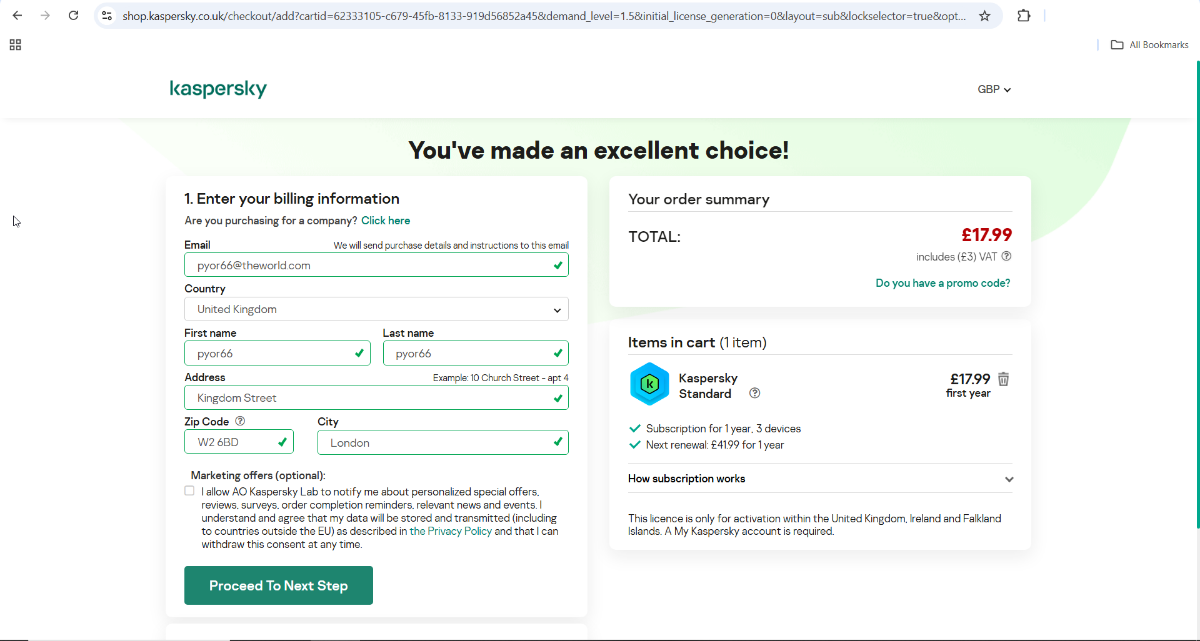The width and height of the screenshot is (1200, 641).
Task: Click the VAT help question mark icon
Action: pyautogui.click(x=1006, y=256)
